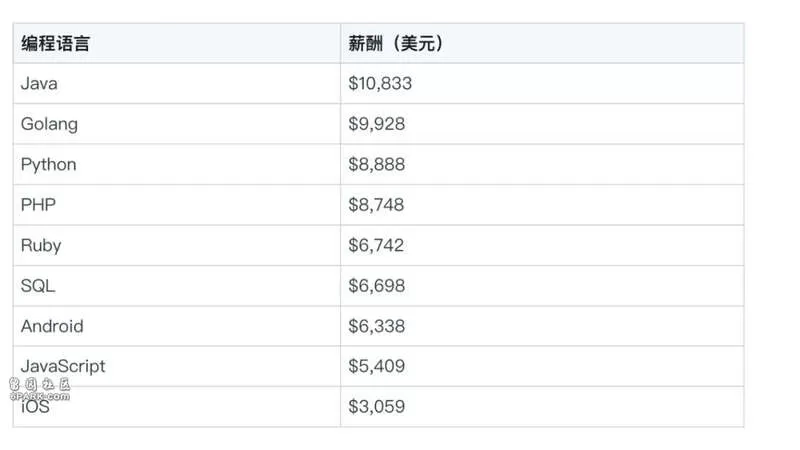Click the $6,338 value
The image size is (800, 450).
(377, 326)
